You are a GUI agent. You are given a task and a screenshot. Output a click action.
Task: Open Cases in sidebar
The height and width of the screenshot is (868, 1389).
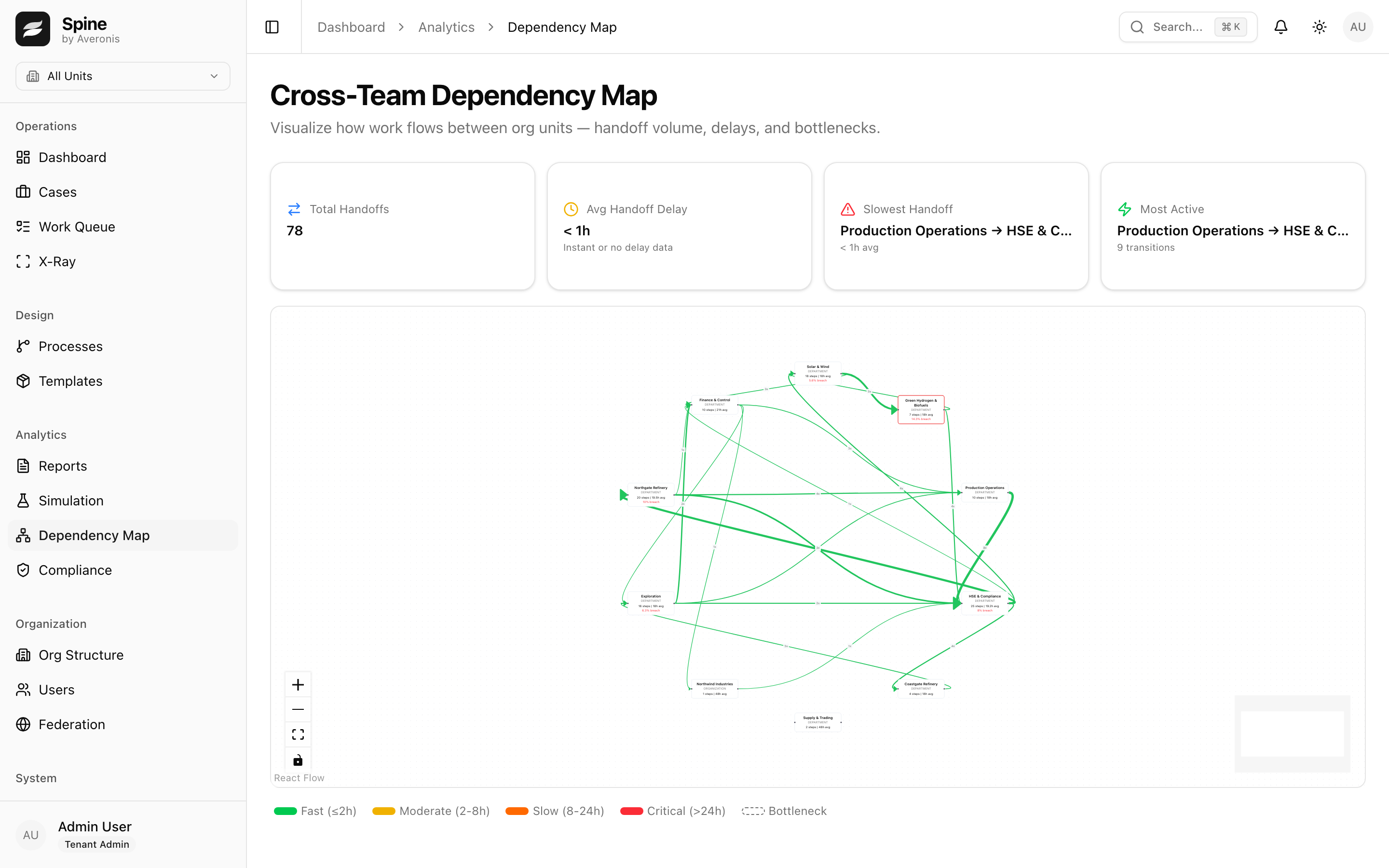coord(123,192)
